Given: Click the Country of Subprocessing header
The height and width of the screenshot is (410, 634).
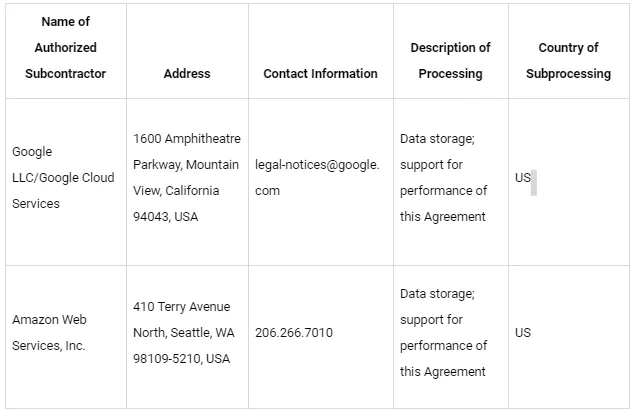Looking at the screenshot, I should pyautogui.click(x=568, y=61).
